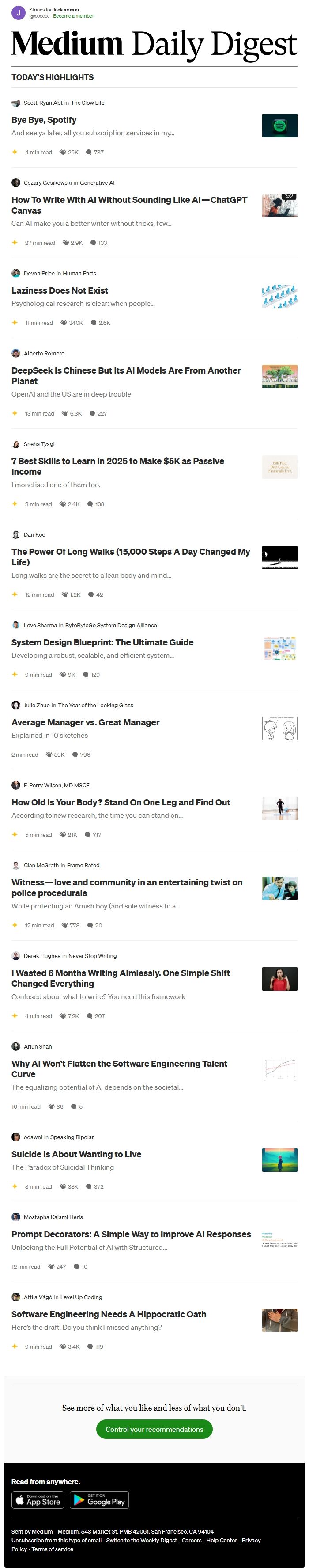Open "Laziness Does Not Exist" article
309x1568 pixels.
[x=60, y=290]
